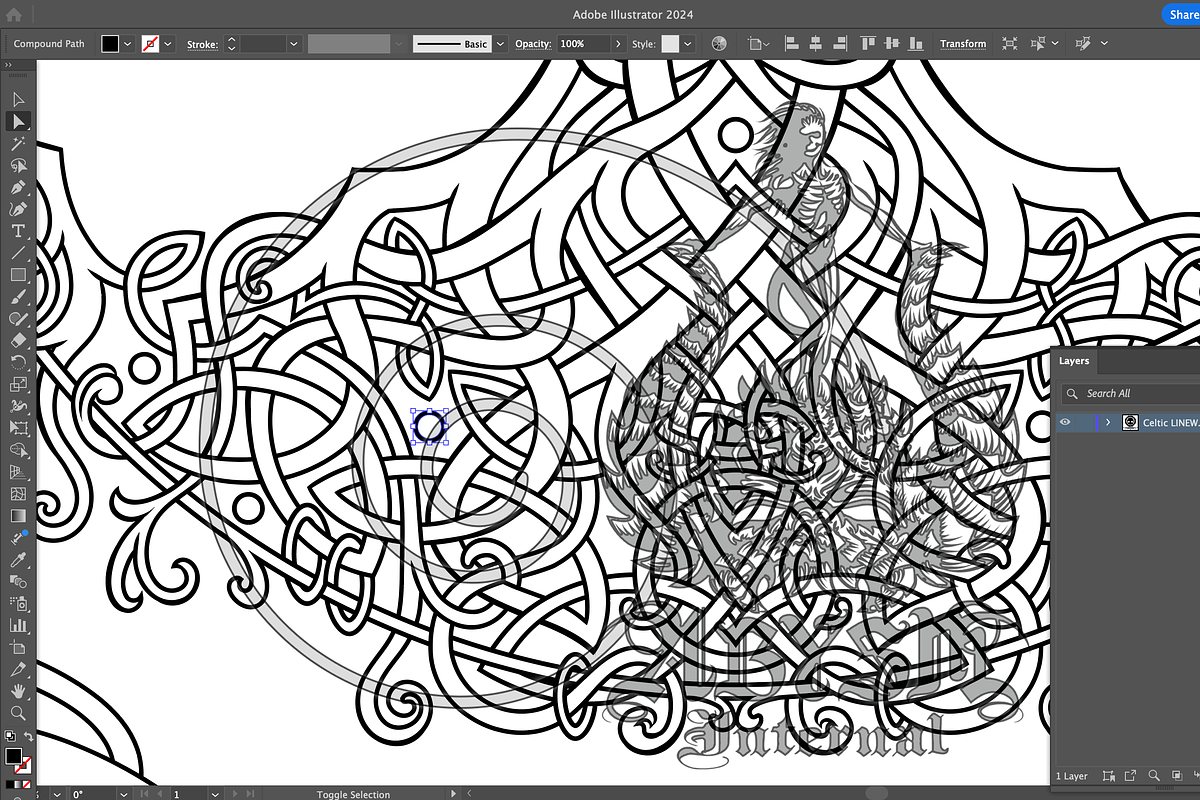
Task: Select the Rotate tool
Action: tap(18, 362)
